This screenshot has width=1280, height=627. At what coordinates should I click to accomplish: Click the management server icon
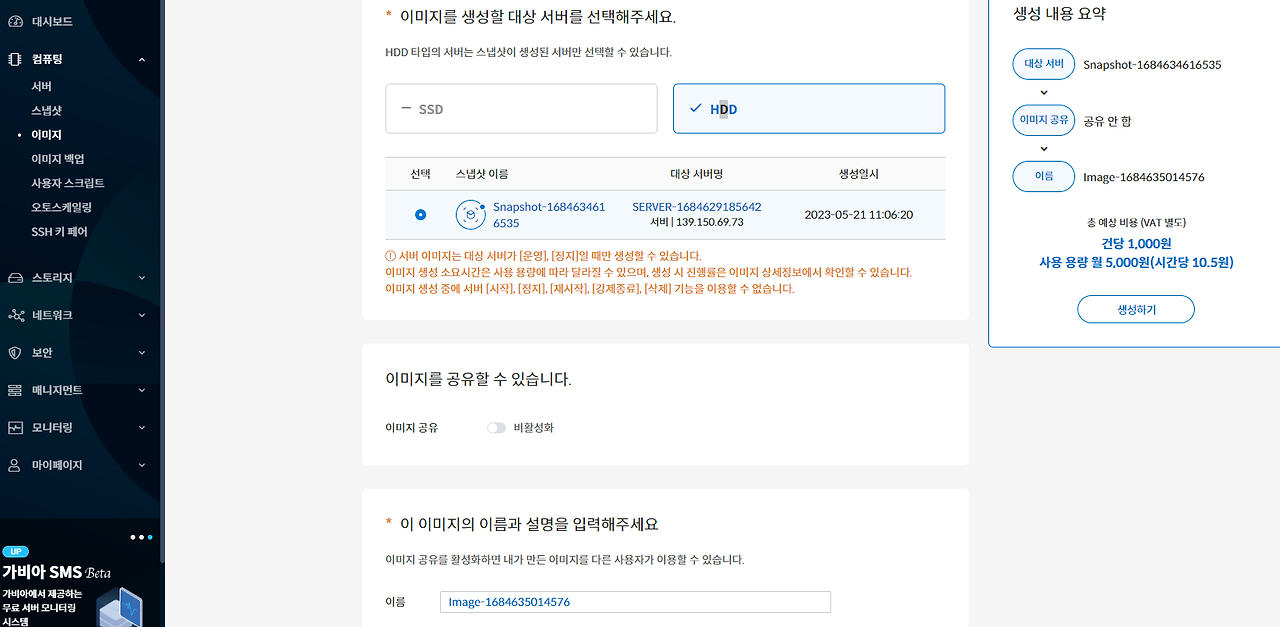pyautogui.click(x=15, y=390)
